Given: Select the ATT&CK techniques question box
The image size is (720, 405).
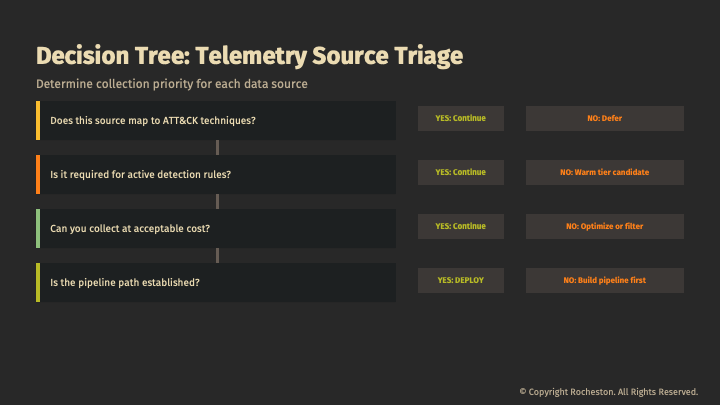Looking at the screenshot, I should tap(217, 120).
